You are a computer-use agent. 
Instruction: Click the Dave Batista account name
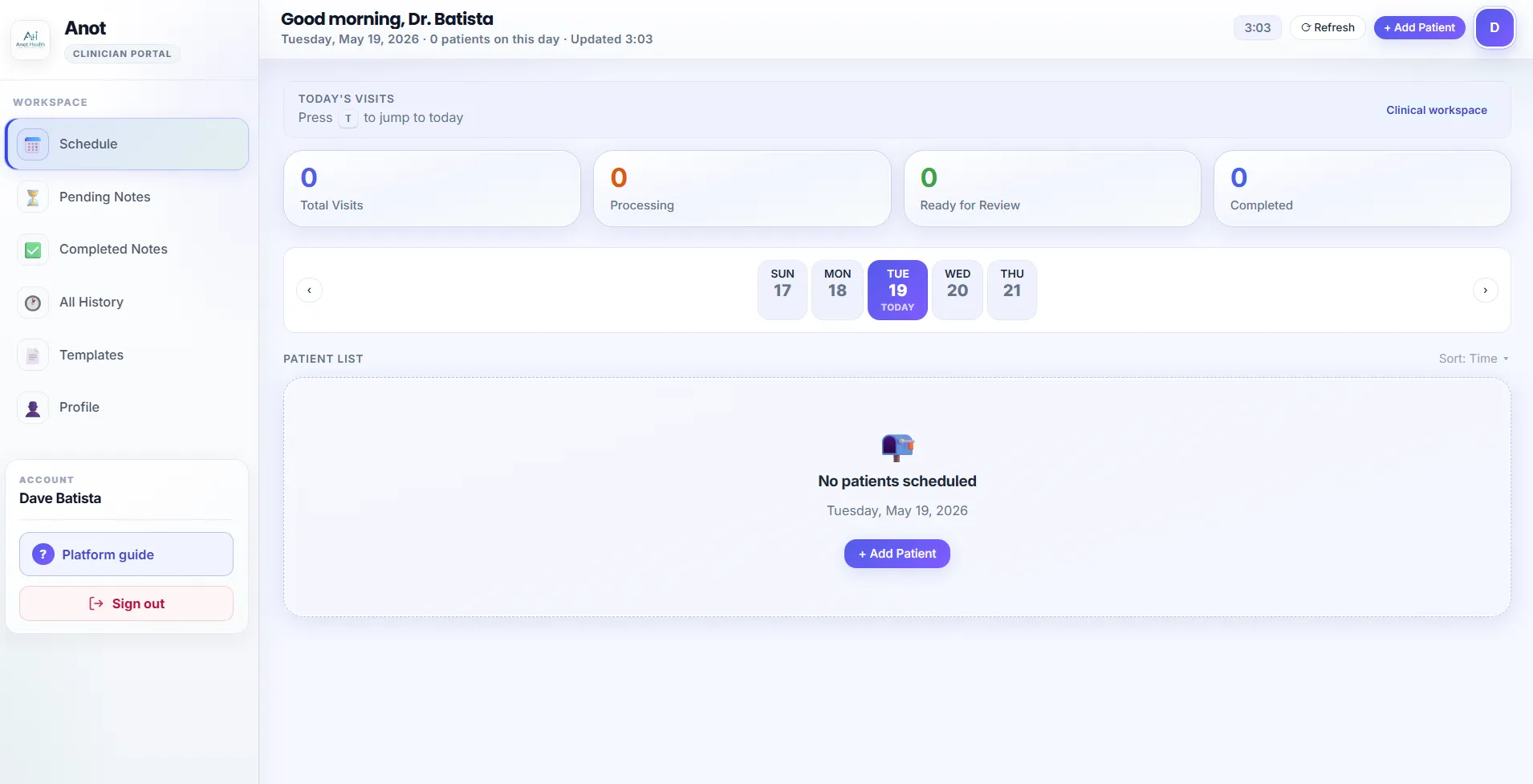click(x=60, y=498)
